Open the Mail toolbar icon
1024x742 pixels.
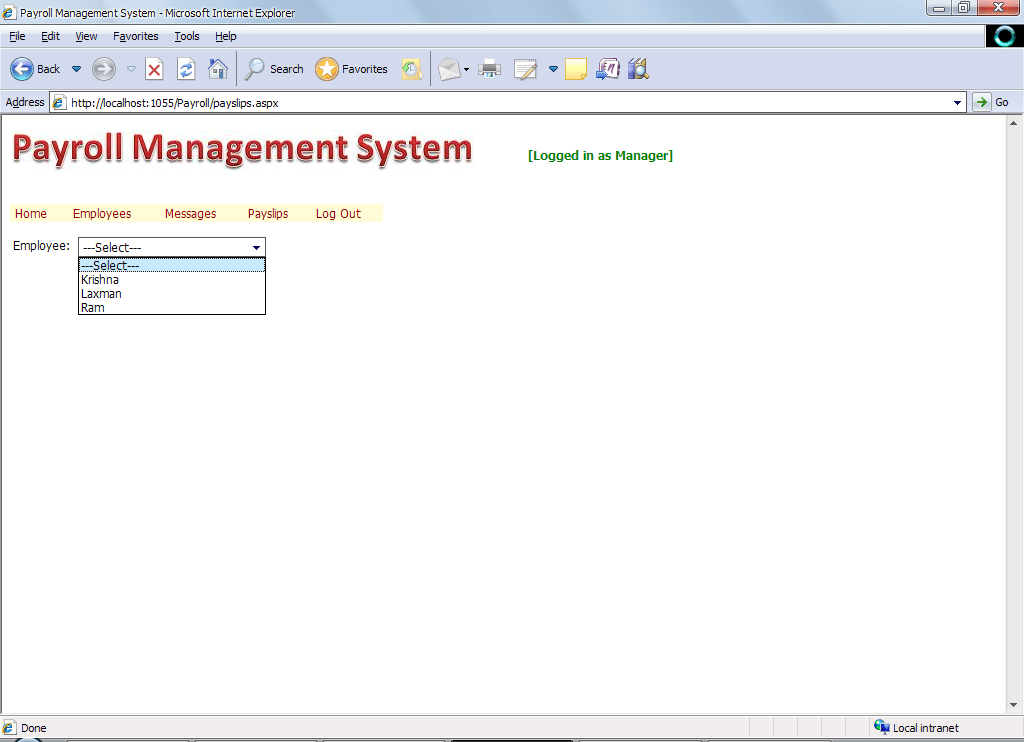click(449, 69)
